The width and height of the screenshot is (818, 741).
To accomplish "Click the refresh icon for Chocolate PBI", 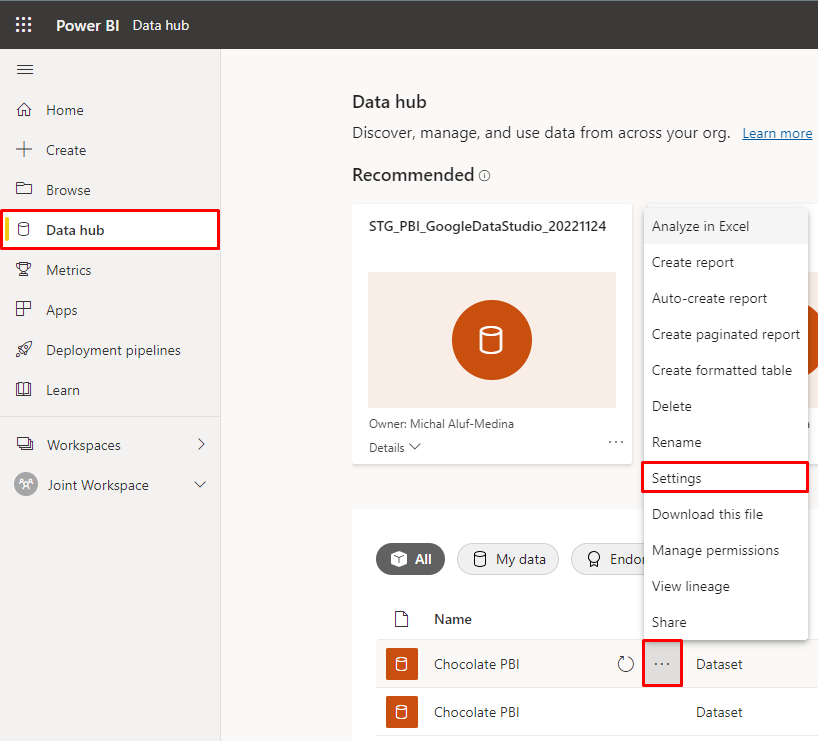I will (625, 664).
